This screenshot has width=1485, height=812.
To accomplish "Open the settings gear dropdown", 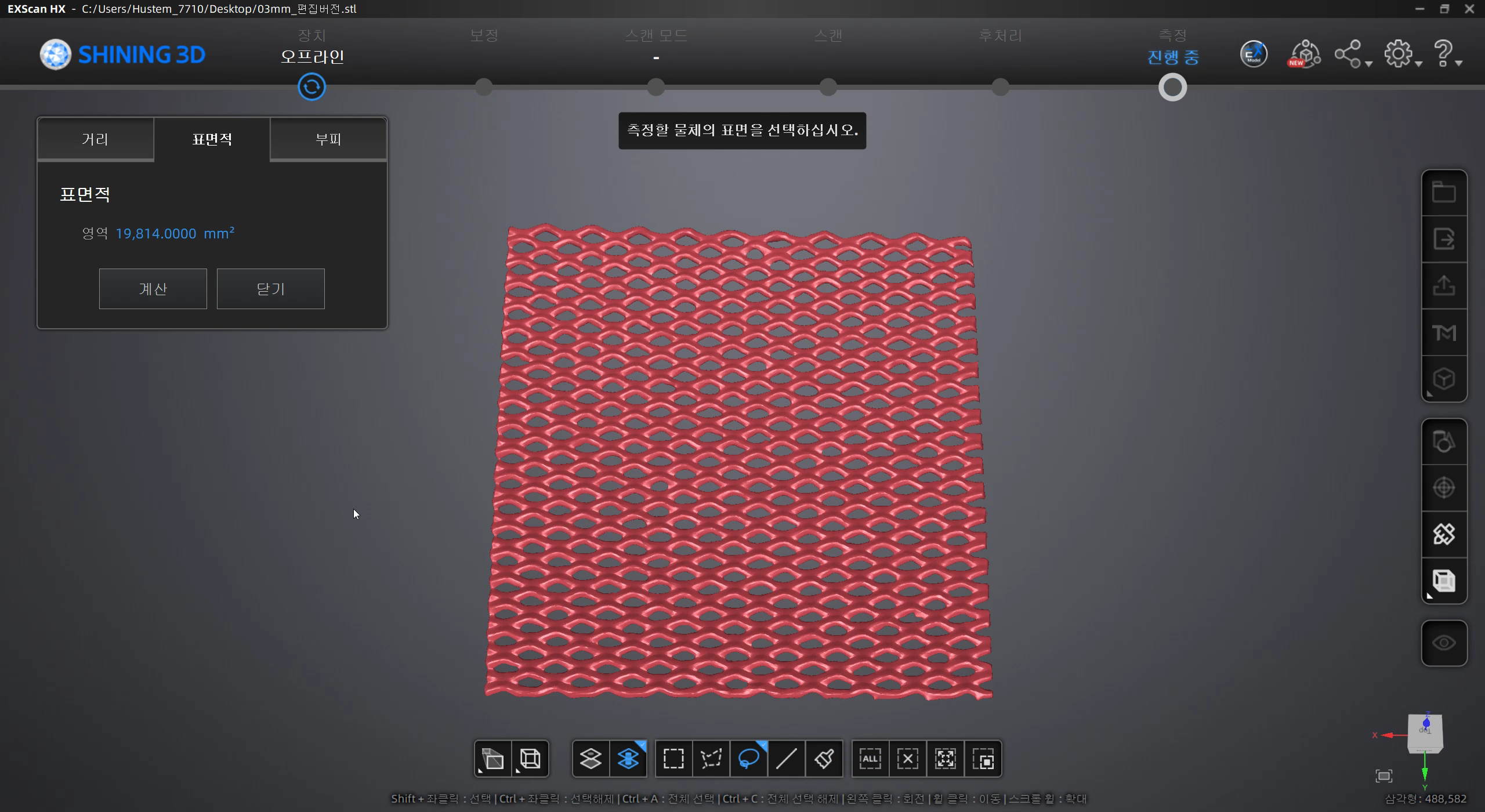I will (x=1399, y=55).
